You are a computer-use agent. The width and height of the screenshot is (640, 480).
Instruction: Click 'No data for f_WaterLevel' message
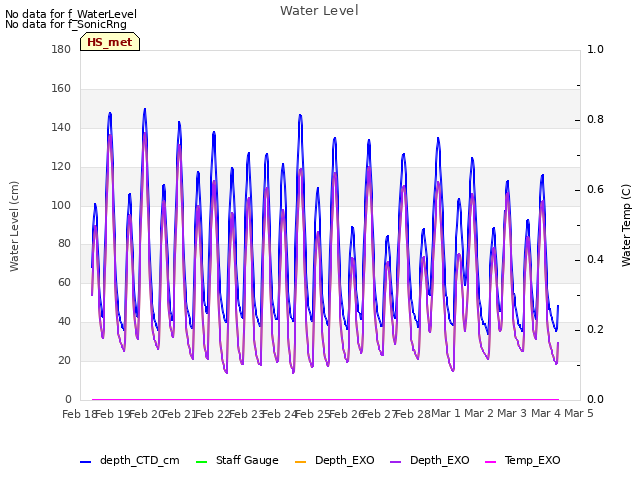tap(71, 14)
